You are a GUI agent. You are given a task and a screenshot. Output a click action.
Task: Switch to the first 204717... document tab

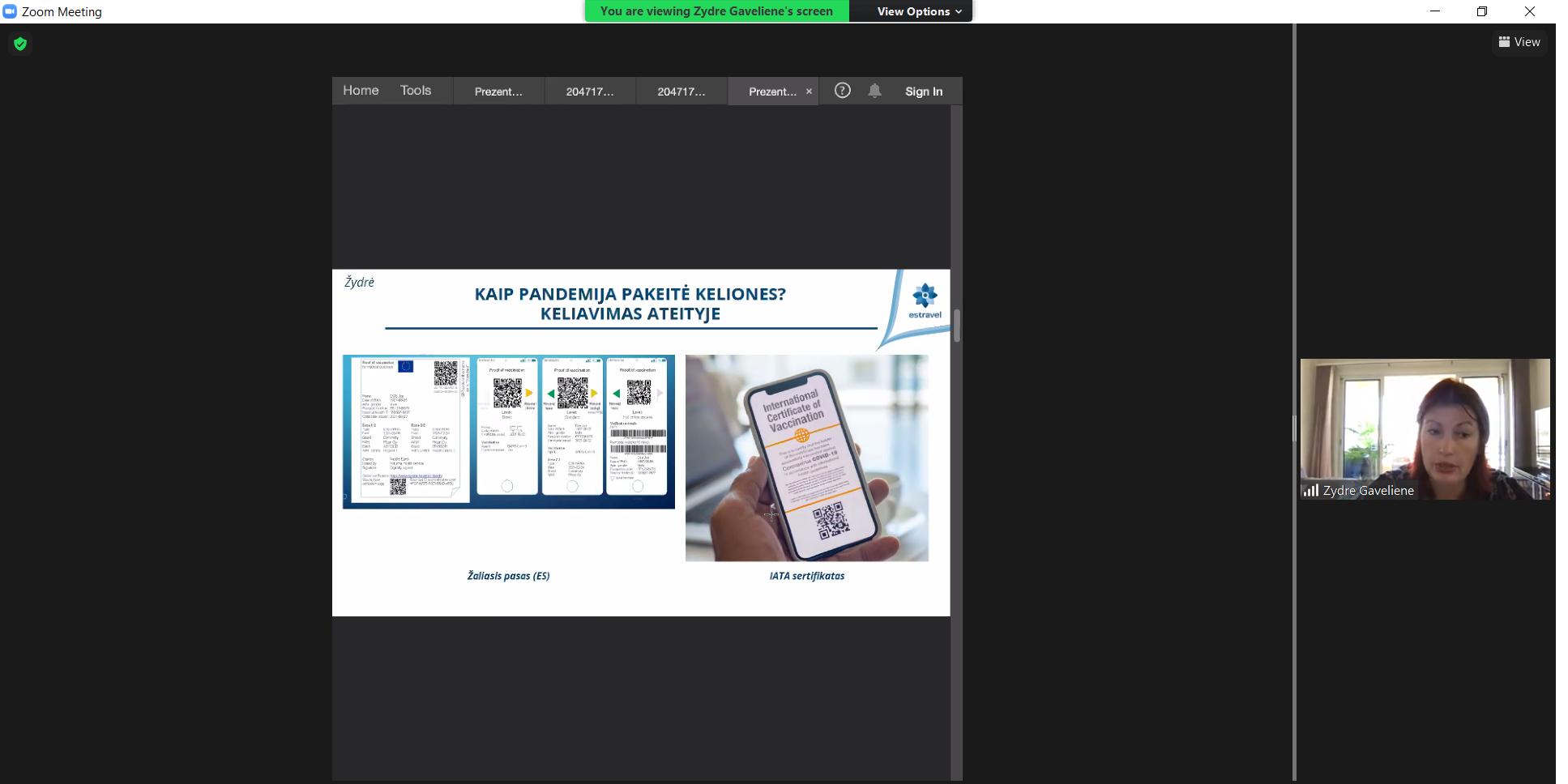coord(590,92)
